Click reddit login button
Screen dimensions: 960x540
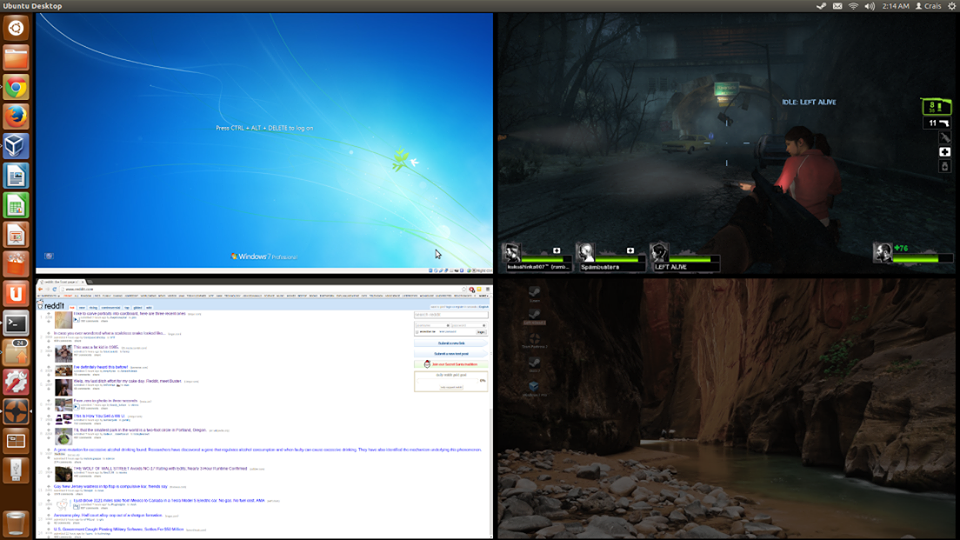pos(481,332)
